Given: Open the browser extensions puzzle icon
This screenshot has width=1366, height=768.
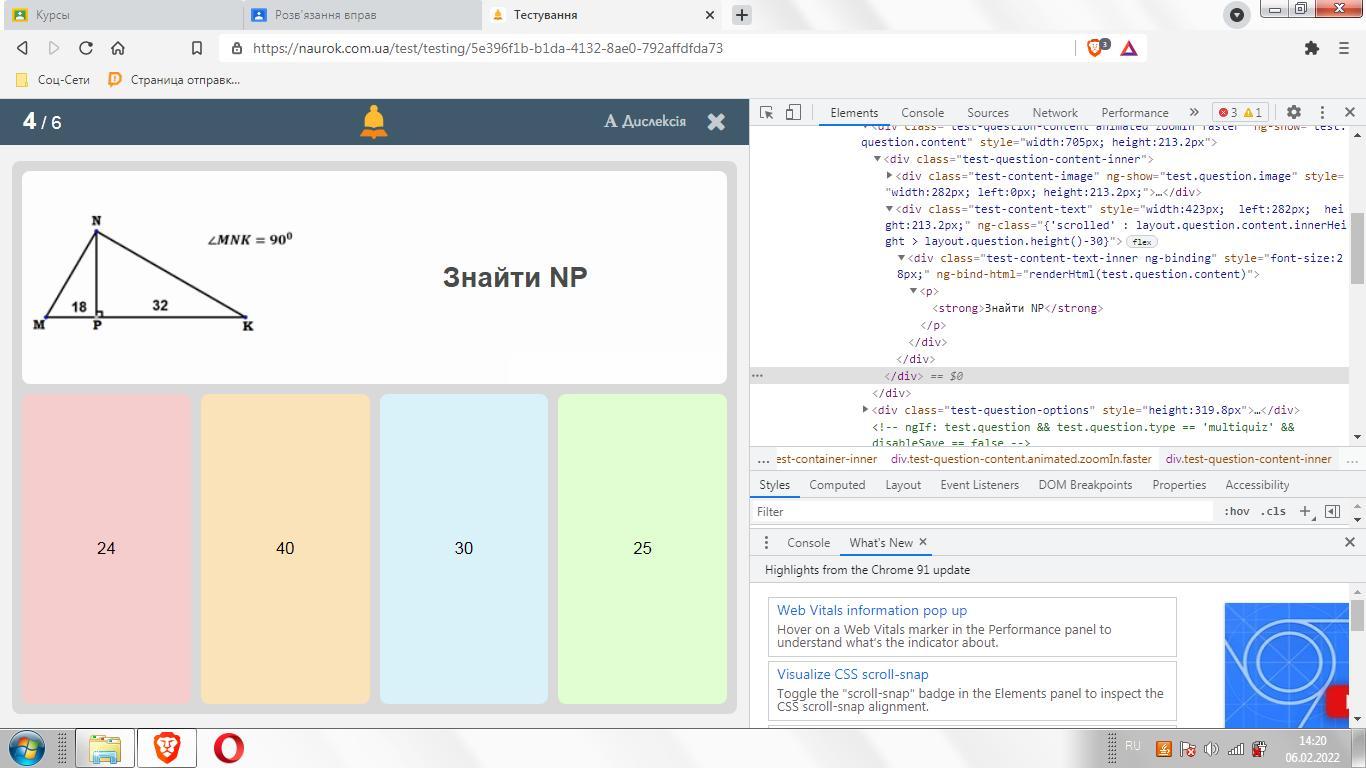Looking at the screenshot, I should pyautogui.click(x=1312, y=48).
